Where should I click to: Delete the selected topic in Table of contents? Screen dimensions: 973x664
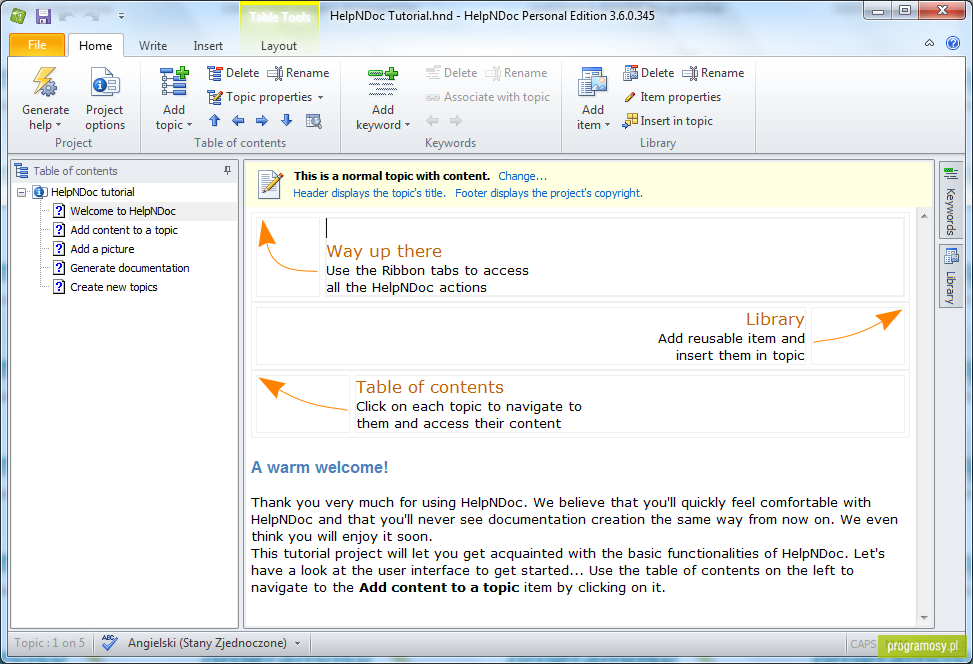233,73
